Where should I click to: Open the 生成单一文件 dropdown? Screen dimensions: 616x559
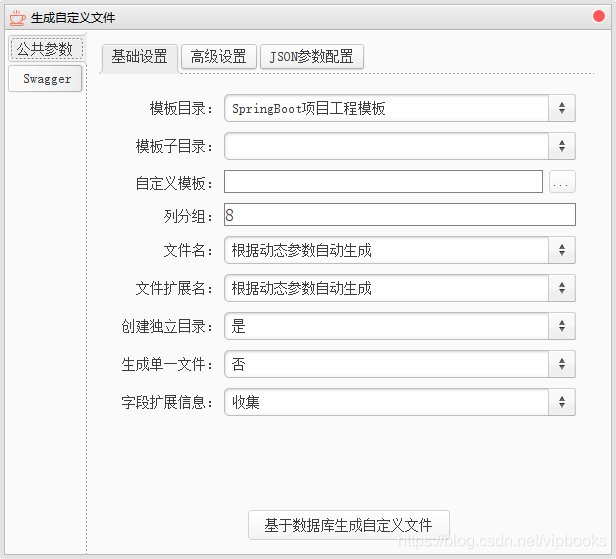tap(400, 364)
